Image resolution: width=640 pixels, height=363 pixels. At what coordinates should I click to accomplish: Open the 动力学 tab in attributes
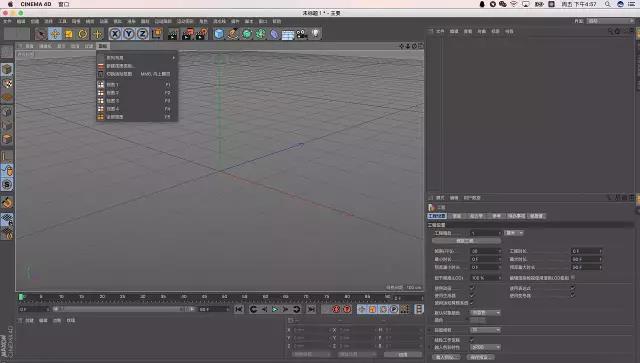pyautogui.click(x=476, y=216)
